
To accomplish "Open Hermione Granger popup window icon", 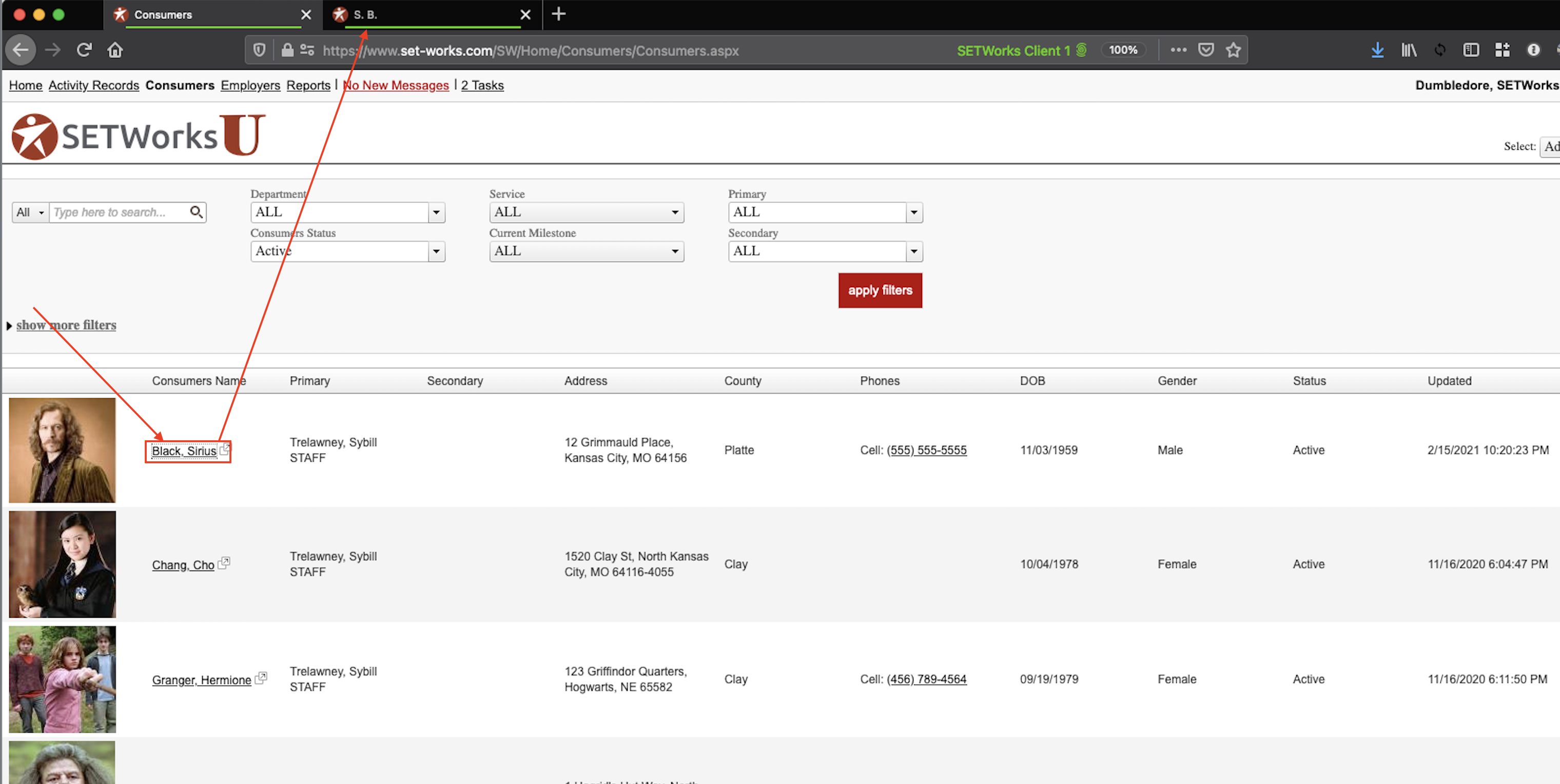I will click(x=260, y=677).
